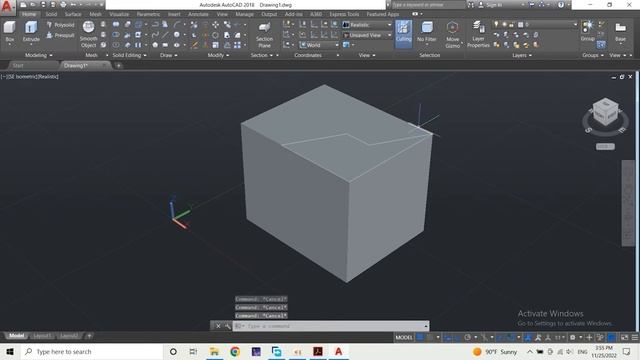
Task: Switch to the Solid ribbon tab
Action: 51,14
